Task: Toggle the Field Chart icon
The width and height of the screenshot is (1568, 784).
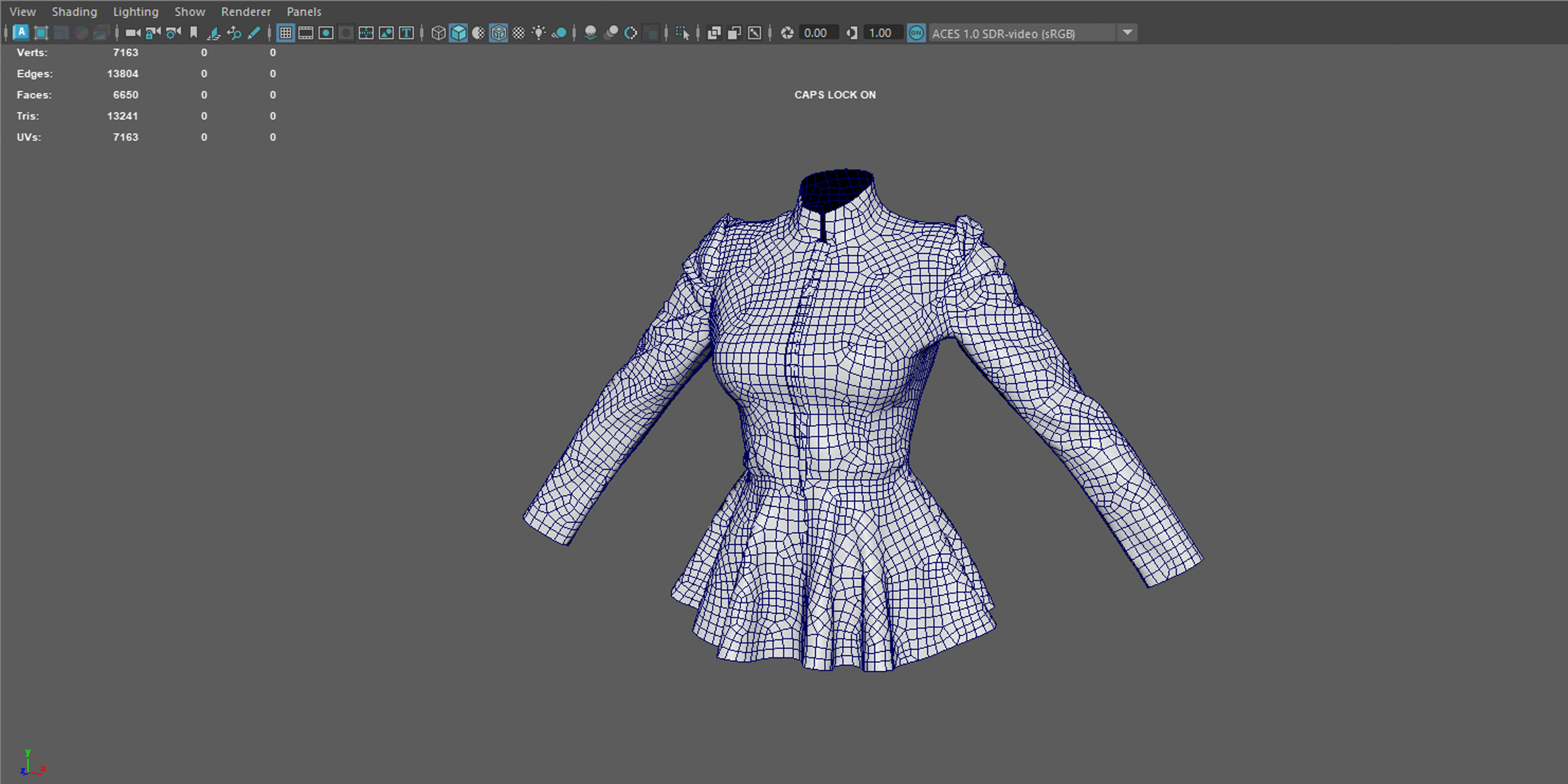Action: tap(366, 33)
